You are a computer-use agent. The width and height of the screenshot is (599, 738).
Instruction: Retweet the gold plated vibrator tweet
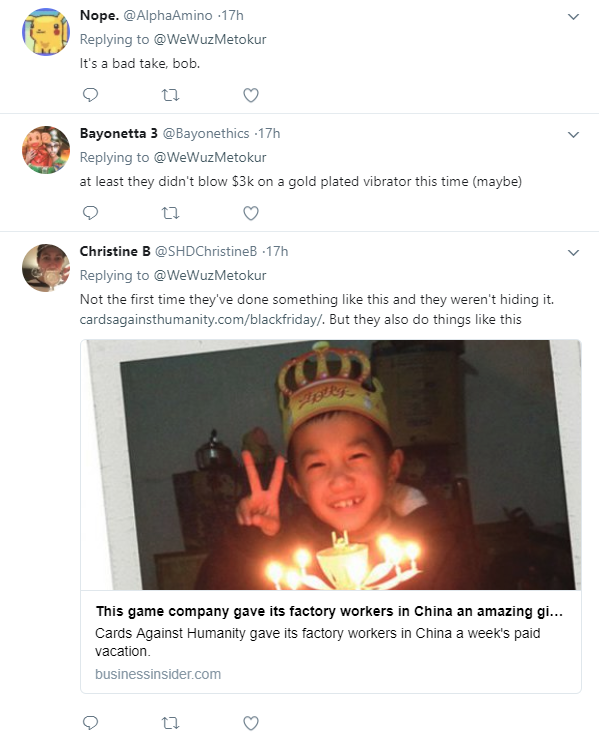point(170,214)
